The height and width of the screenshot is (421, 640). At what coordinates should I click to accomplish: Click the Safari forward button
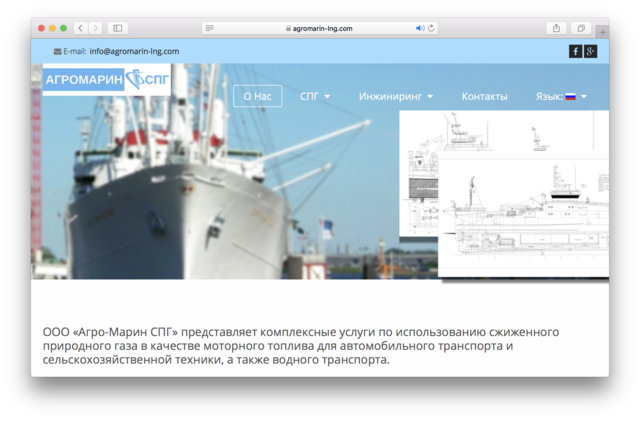(96, 28)
